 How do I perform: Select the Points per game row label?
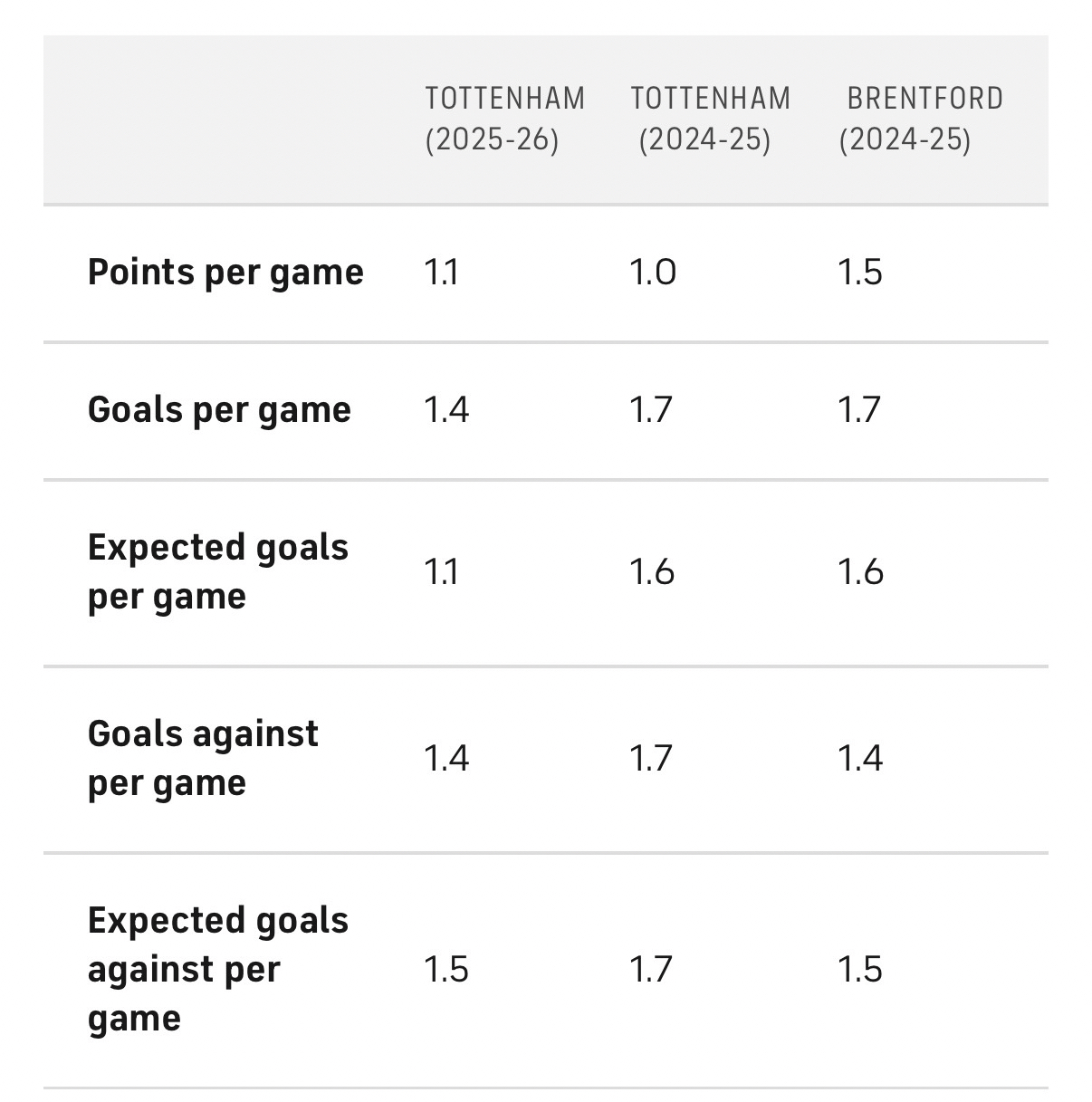click(x=225, y=273)
